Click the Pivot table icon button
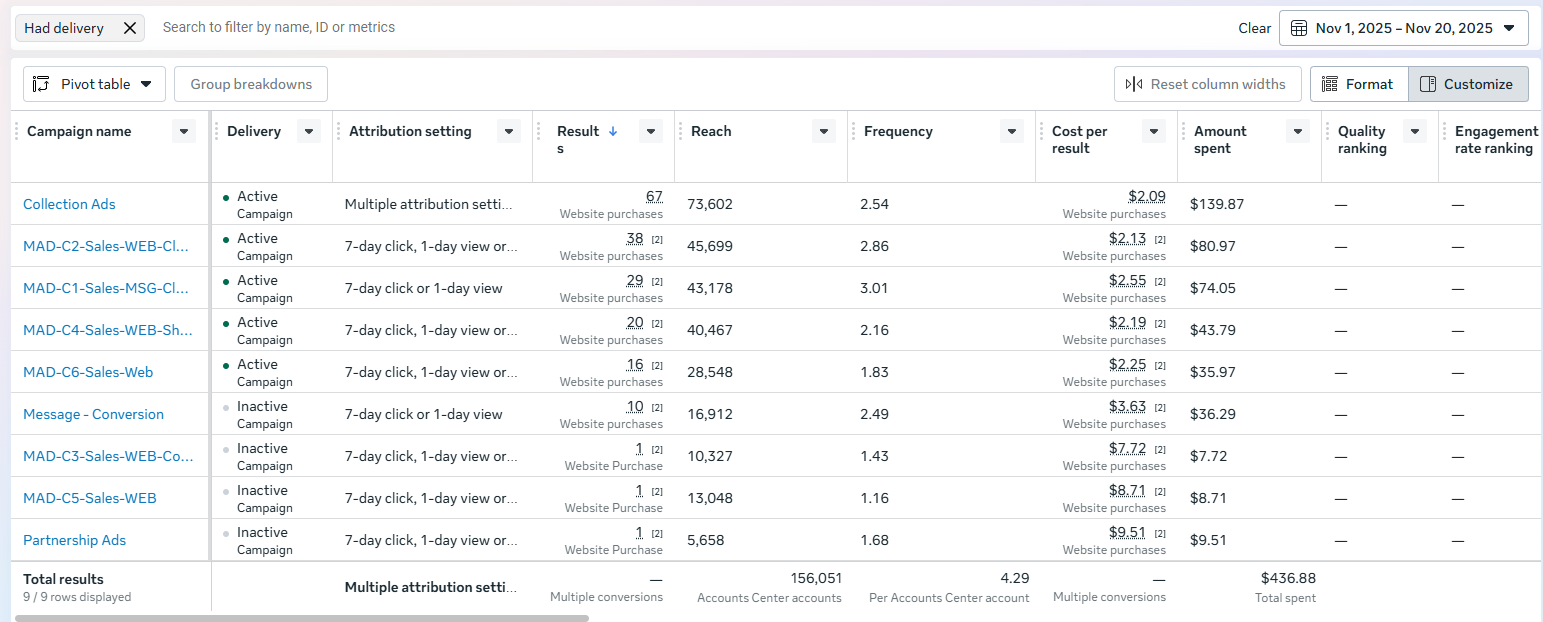 pyautogui.click(x=41, y=84)
